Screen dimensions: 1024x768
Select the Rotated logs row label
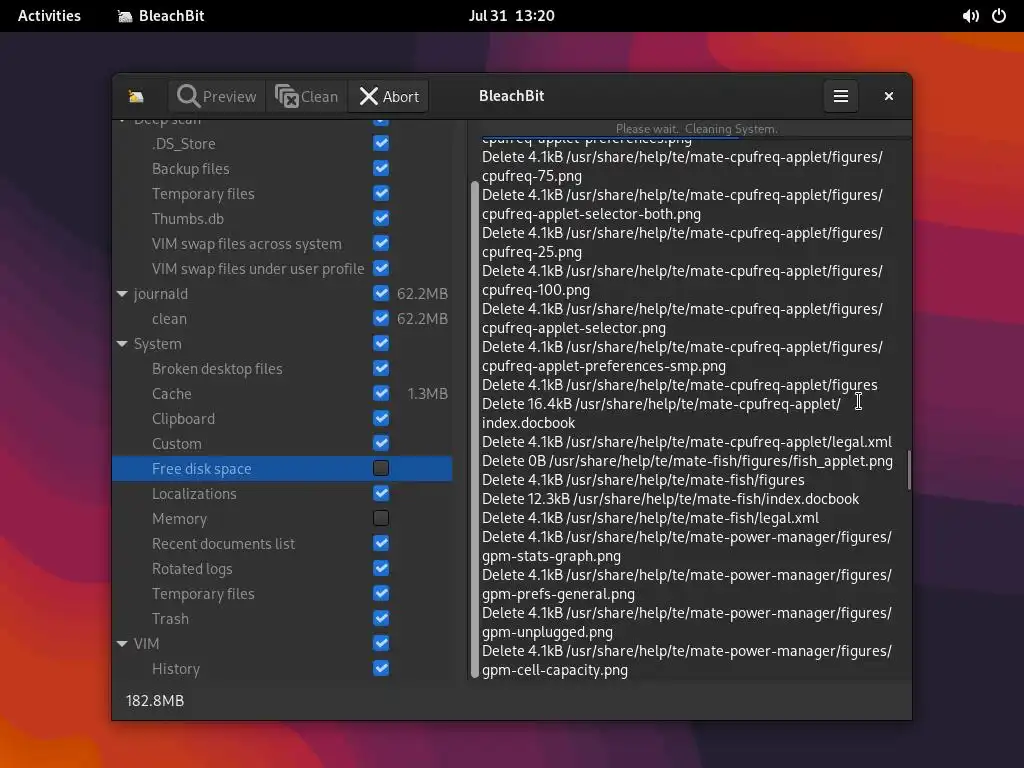pos(192,569)
